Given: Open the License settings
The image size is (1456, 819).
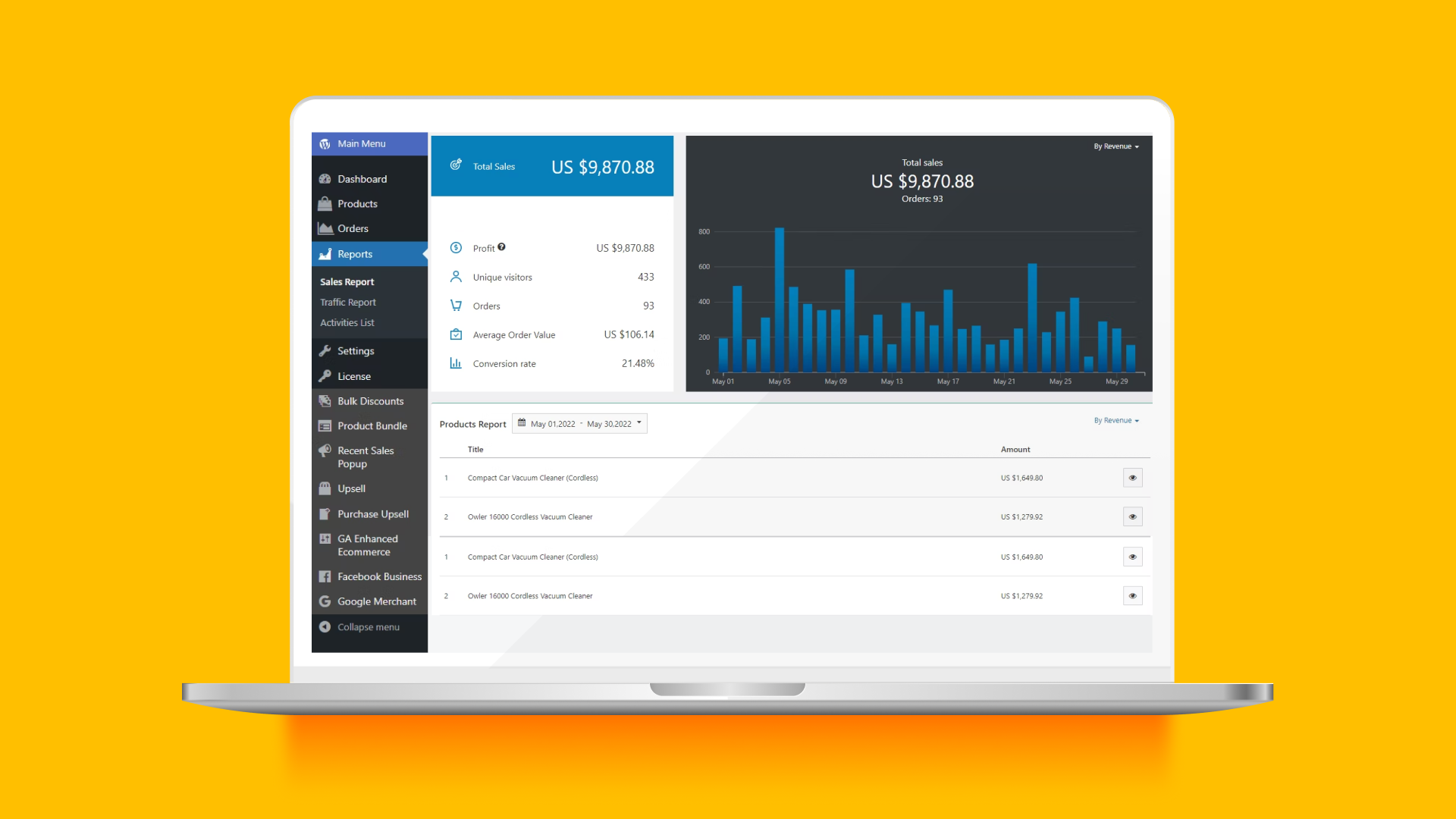Looking at the screenshot, I should (x=353, y=376).
